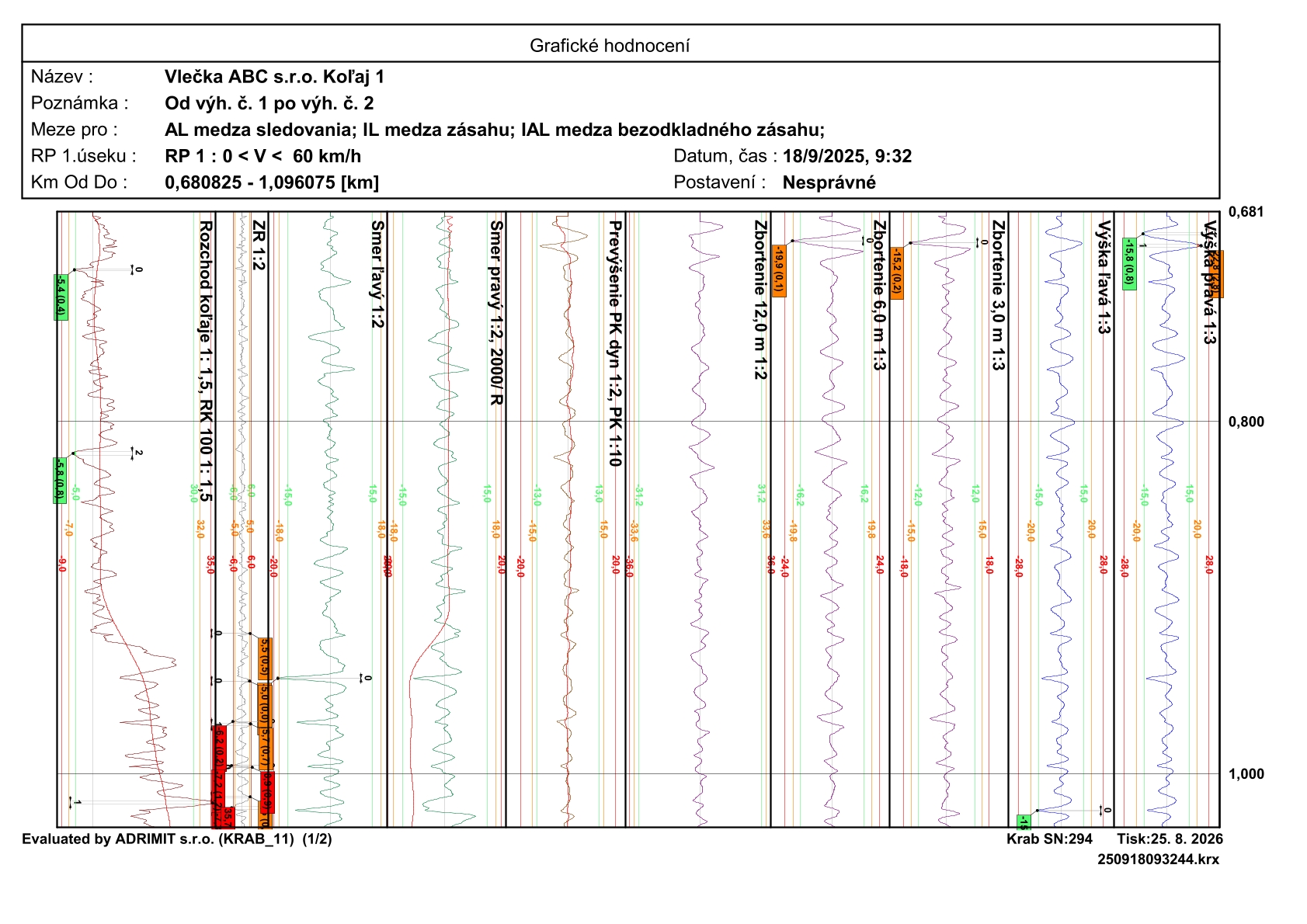This screenshot has width=1307, height=924.
Task: Click the 'Krab SN:294' serial number
Action: [1049, 839]
